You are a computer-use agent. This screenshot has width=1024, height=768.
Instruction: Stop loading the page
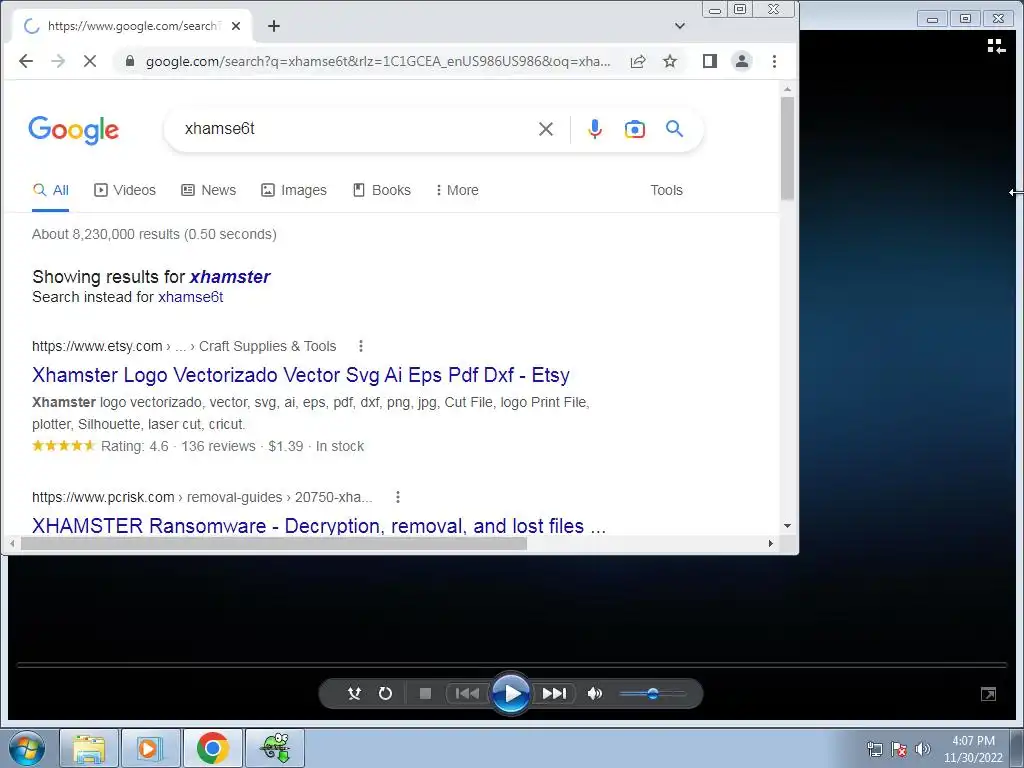click(x=90, y=61)
